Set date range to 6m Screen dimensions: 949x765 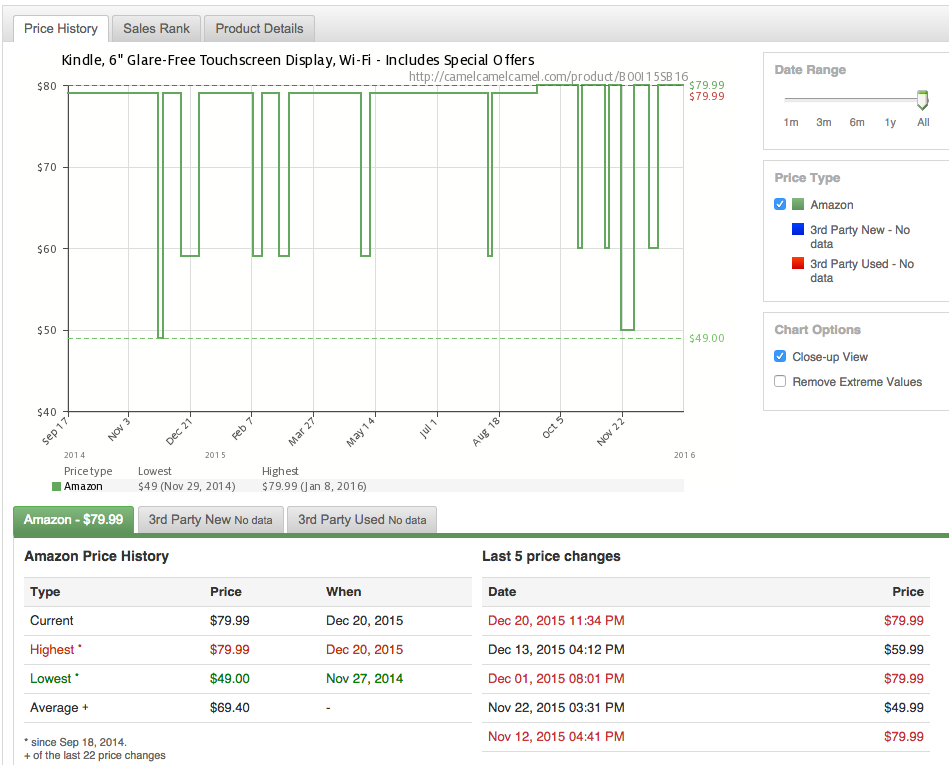pos(857,122)
